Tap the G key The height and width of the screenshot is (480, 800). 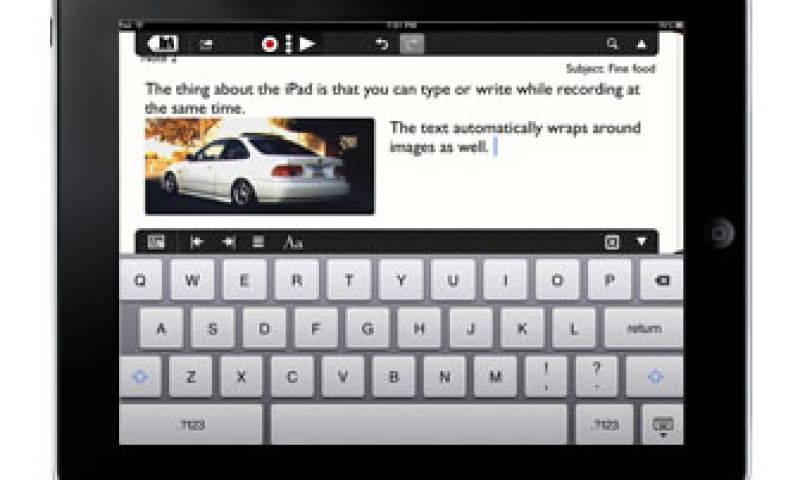(367, 329)
